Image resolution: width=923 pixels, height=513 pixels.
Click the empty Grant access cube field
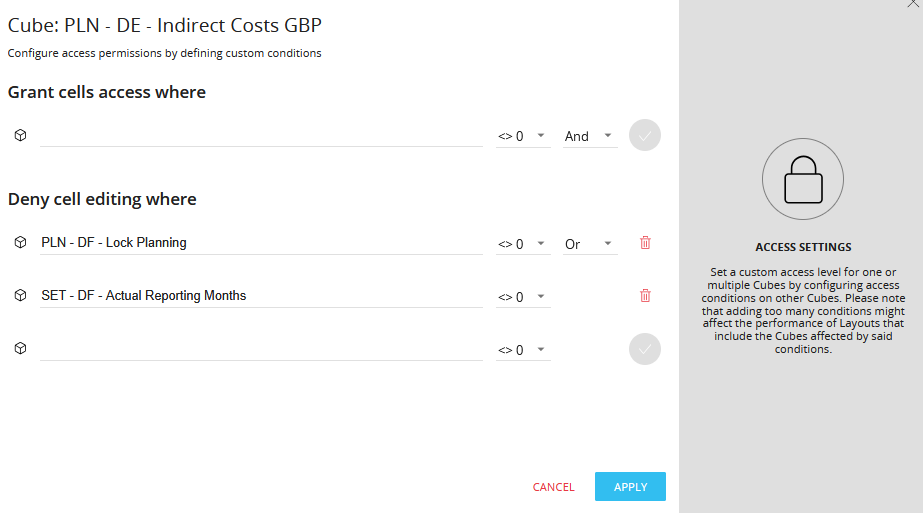pos(260,136)
